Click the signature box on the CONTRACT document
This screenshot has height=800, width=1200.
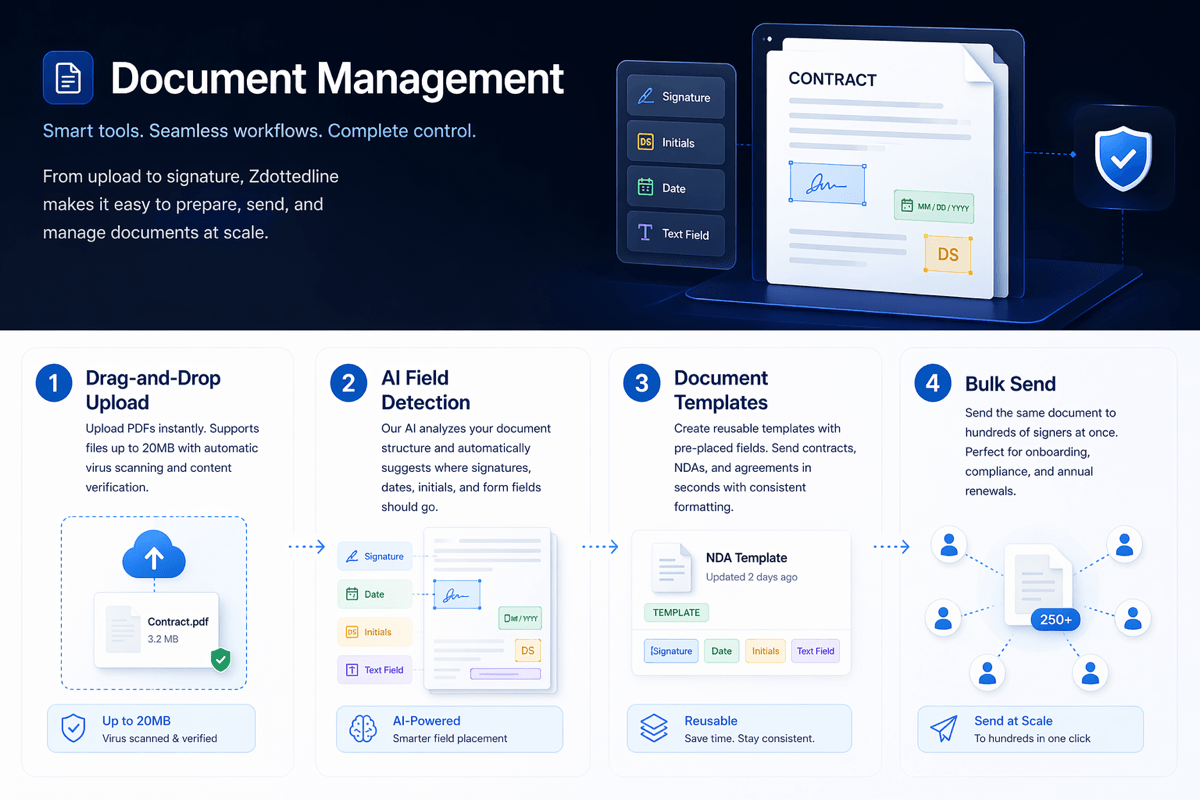(827, 184)
